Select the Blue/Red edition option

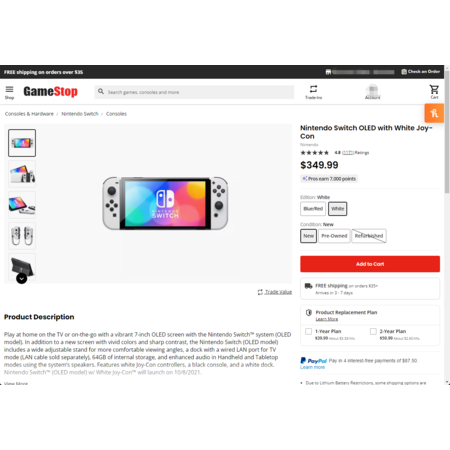point(313,209)
